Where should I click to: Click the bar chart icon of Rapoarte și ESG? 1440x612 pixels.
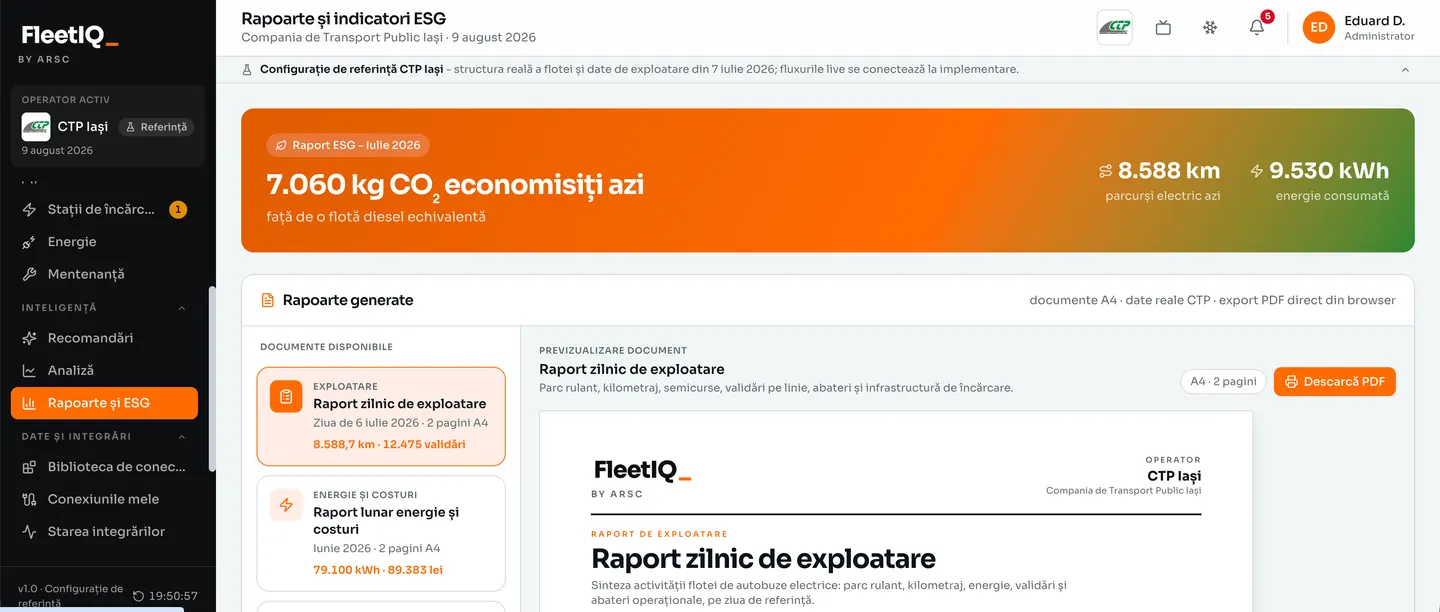pos(30,403)
